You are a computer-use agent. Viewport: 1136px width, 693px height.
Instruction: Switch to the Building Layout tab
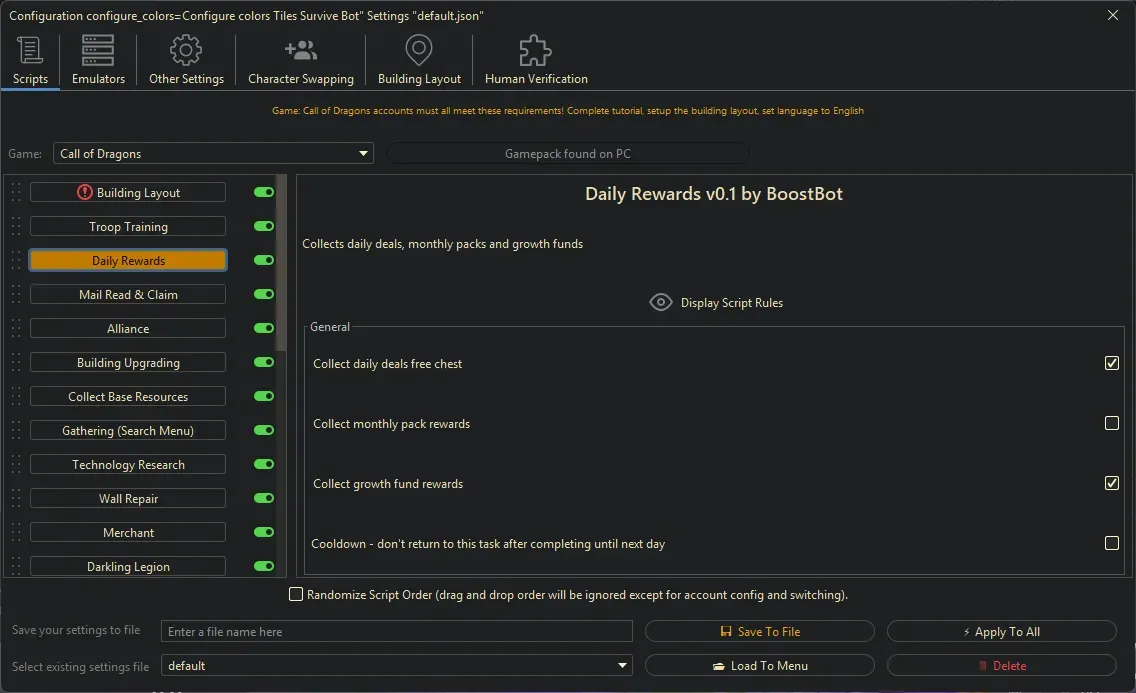[128, 191]
